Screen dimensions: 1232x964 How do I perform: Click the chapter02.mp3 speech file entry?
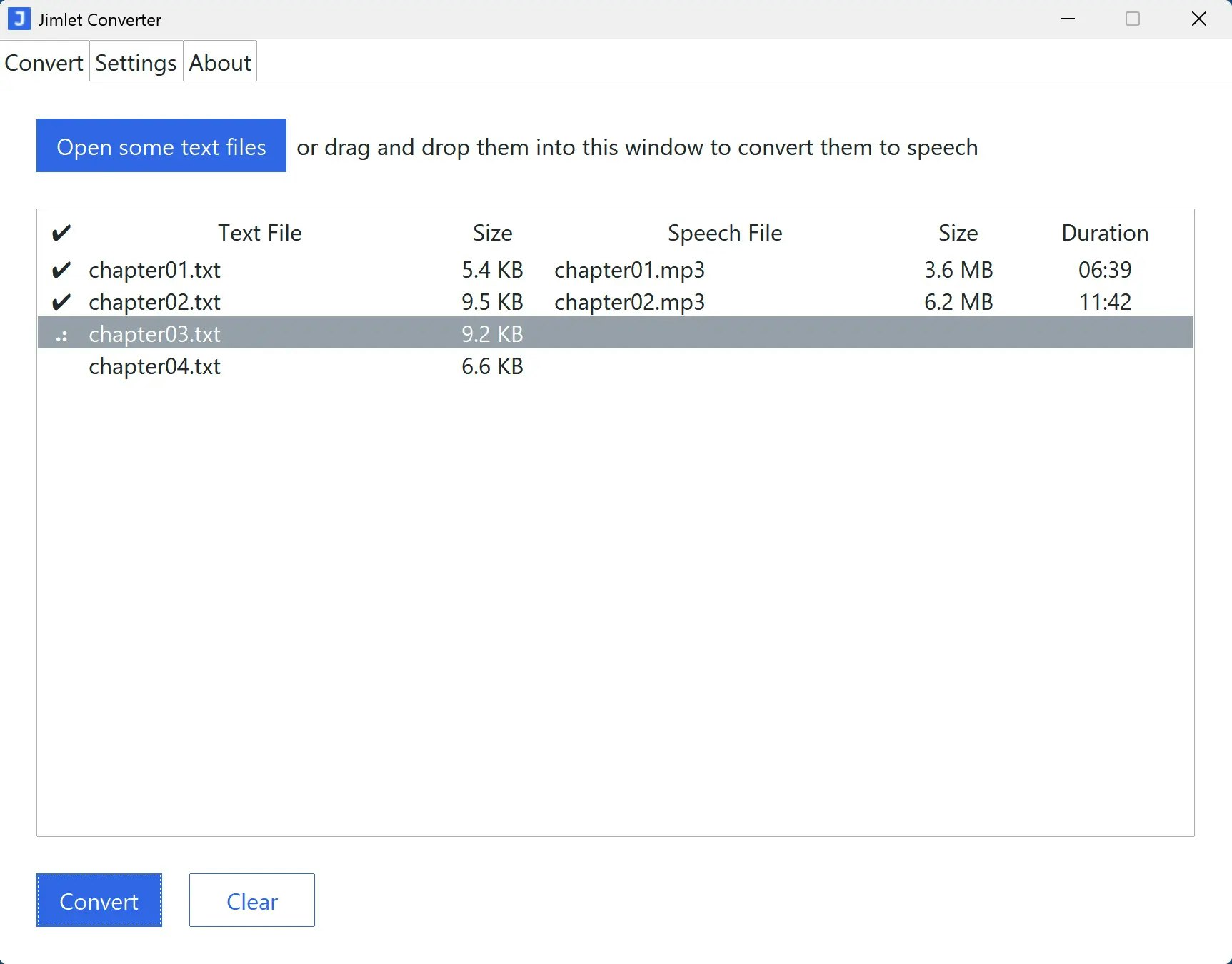(x=629, y=301)
